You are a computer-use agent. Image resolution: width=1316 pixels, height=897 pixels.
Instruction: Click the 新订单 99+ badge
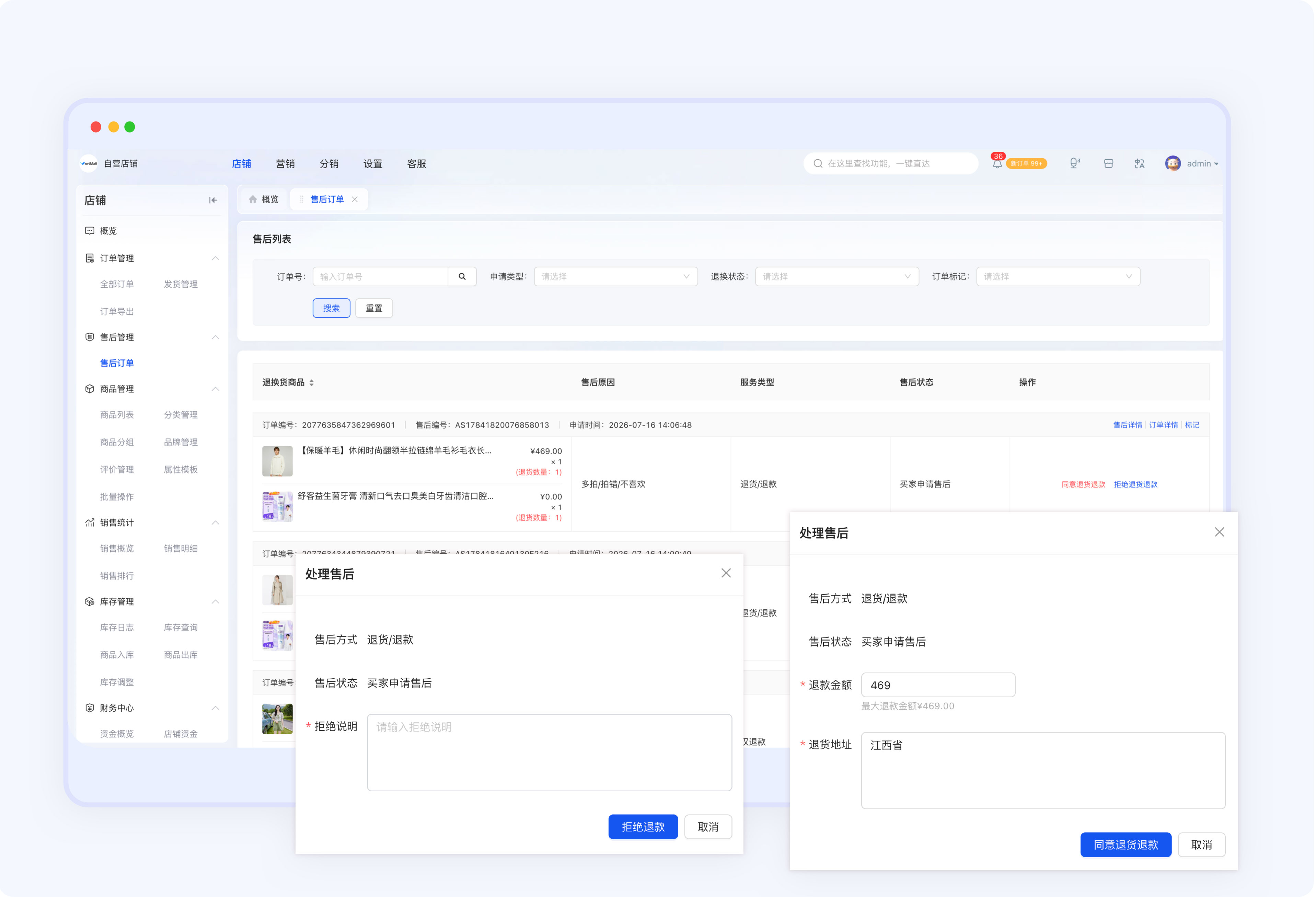pyautogui.click(x=1027, y=164)
